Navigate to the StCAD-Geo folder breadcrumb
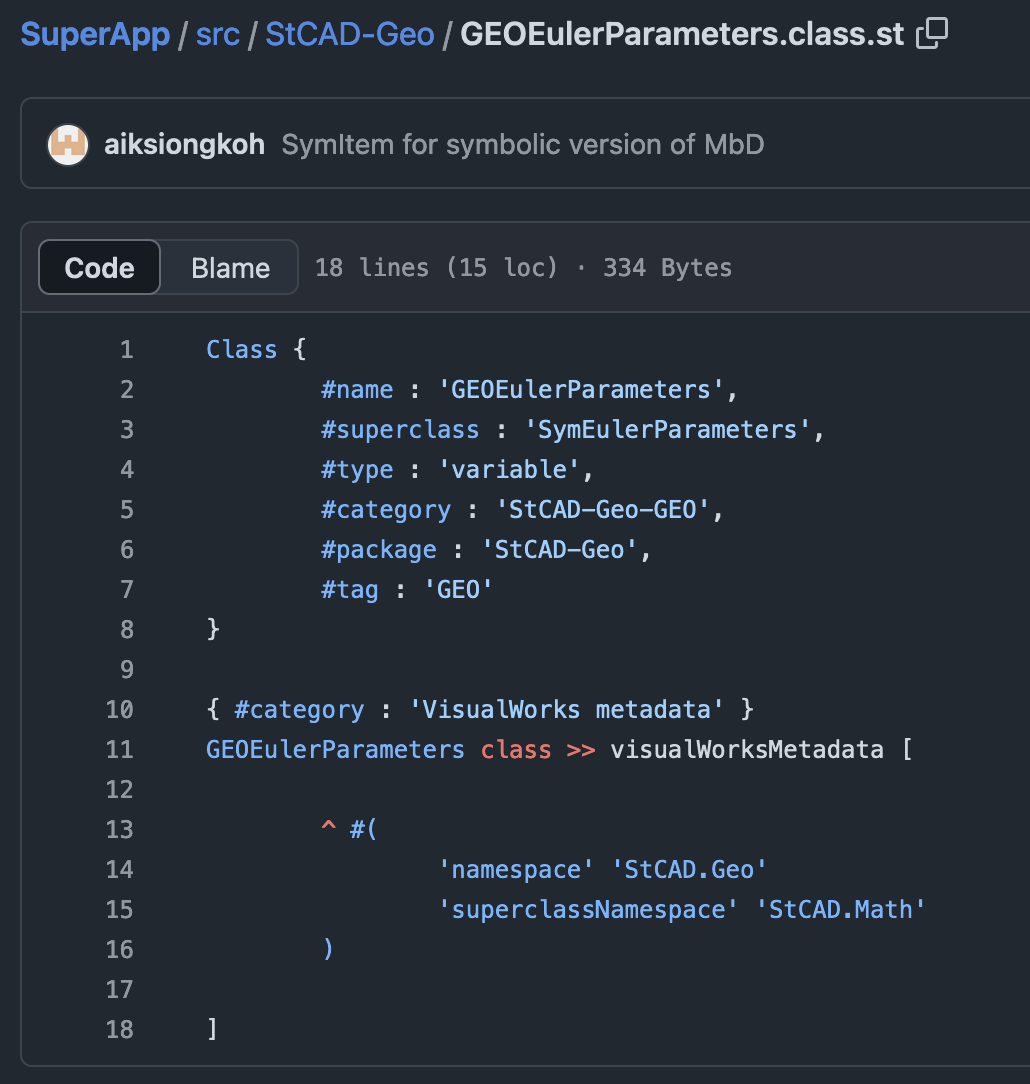 click(349, 35)
